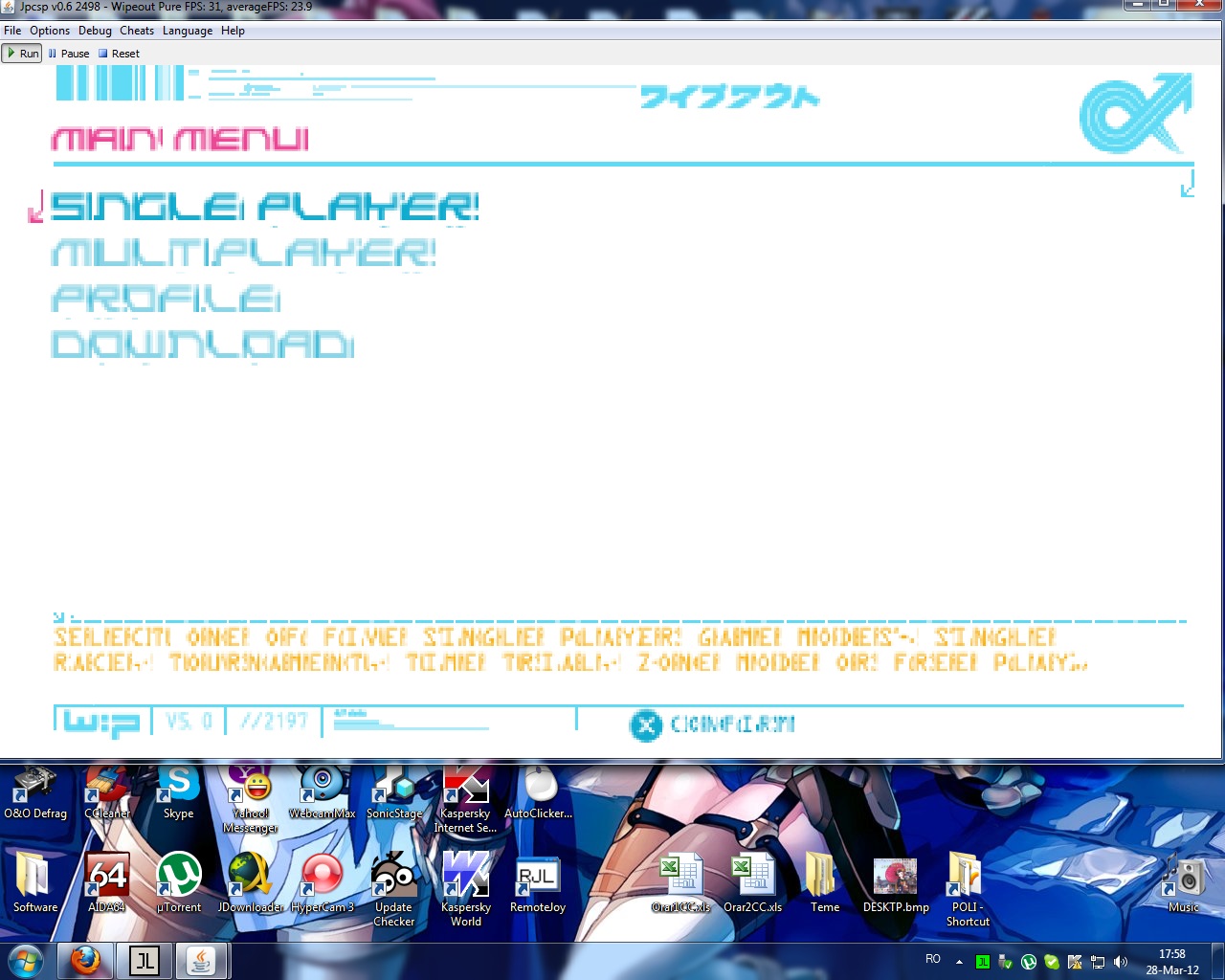Click the volume speaker tray icon
The width and height of the screenshot is (1225, 980).
click(1121, 962)
